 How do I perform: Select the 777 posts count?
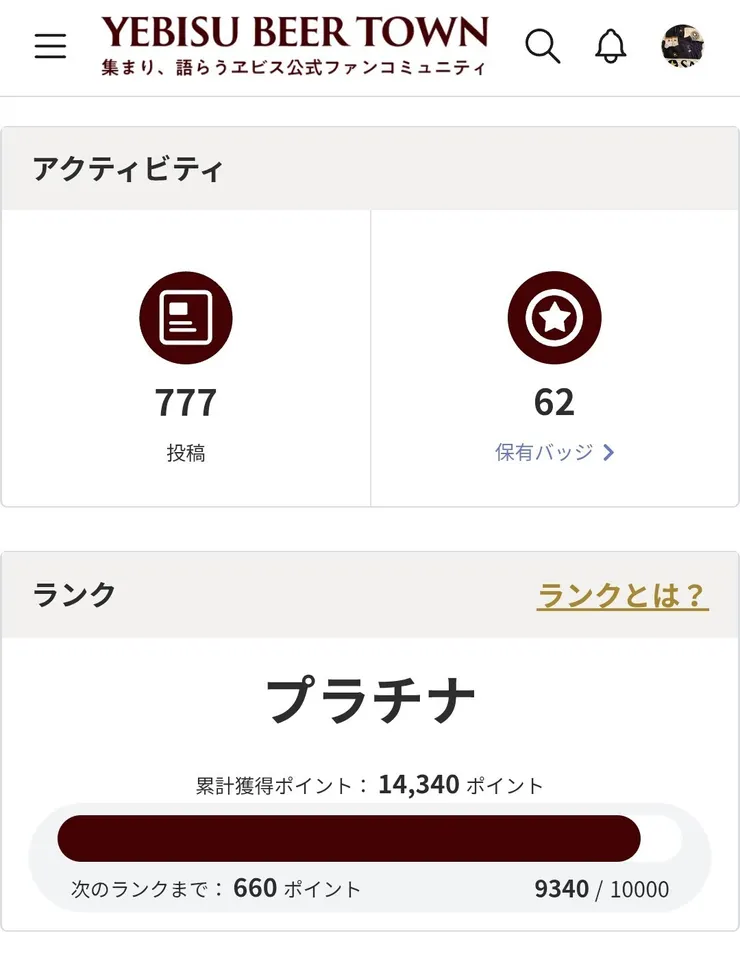[186, 402]
